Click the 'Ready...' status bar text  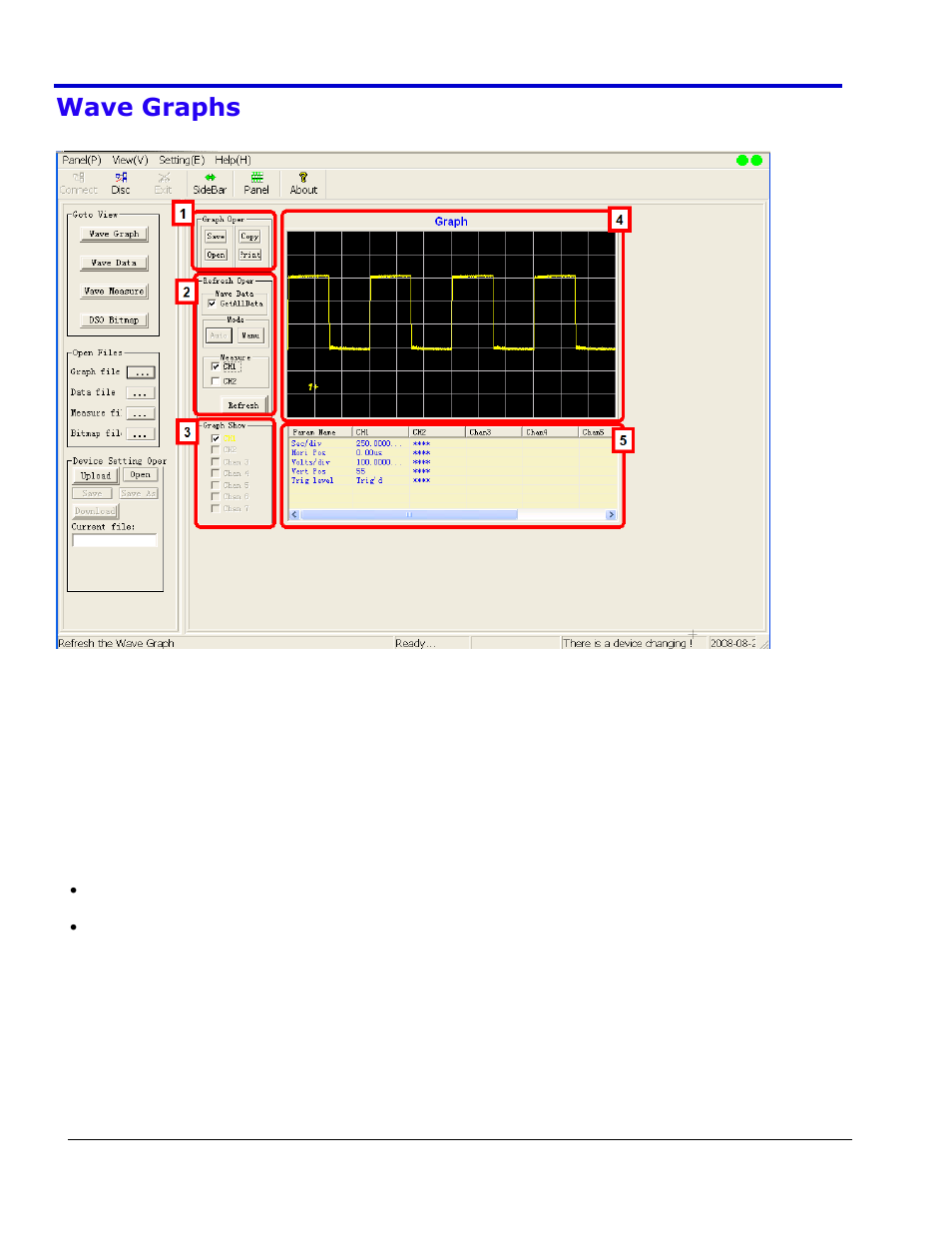click(415, 643)
